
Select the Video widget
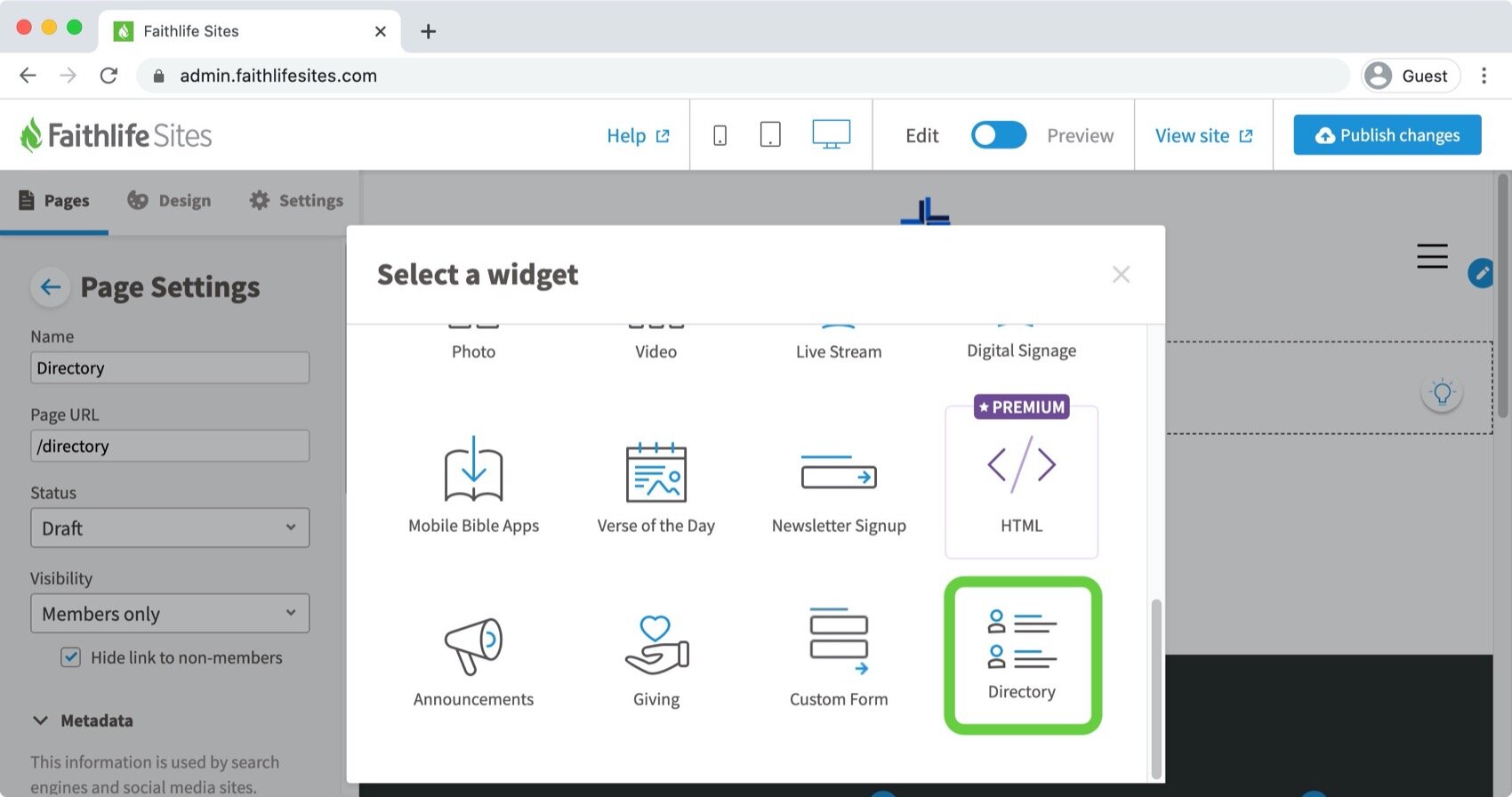pyautogui.click(x=656, y=345)
